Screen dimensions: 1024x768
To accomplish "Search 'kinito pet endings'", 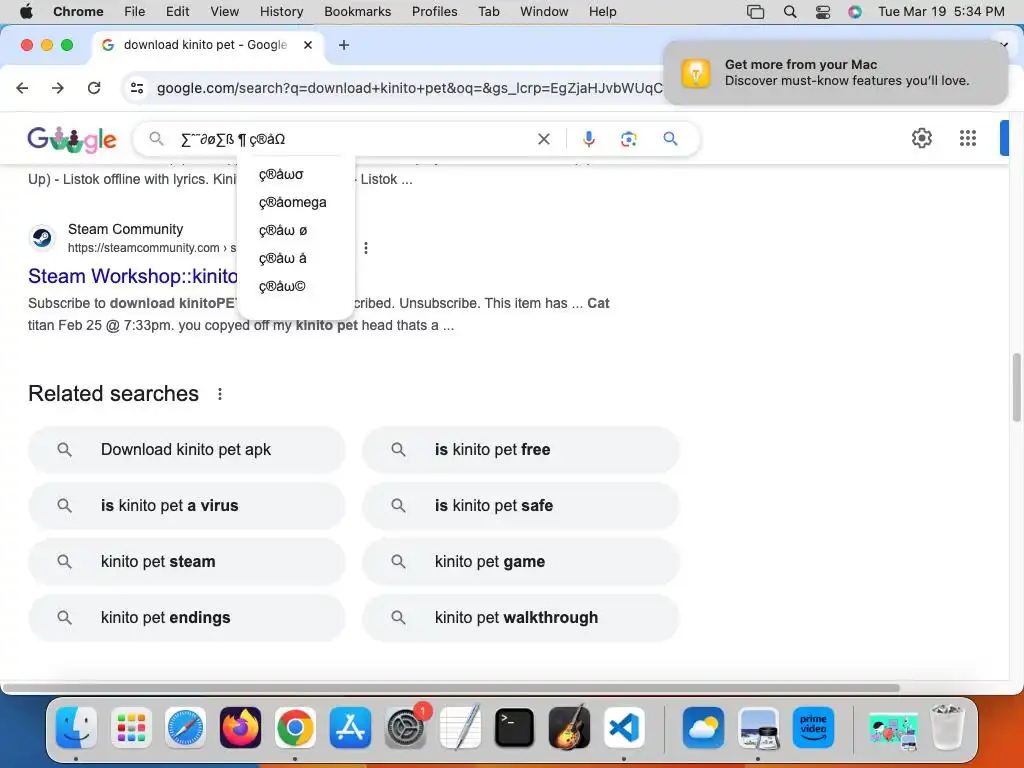I will [186, 618].
